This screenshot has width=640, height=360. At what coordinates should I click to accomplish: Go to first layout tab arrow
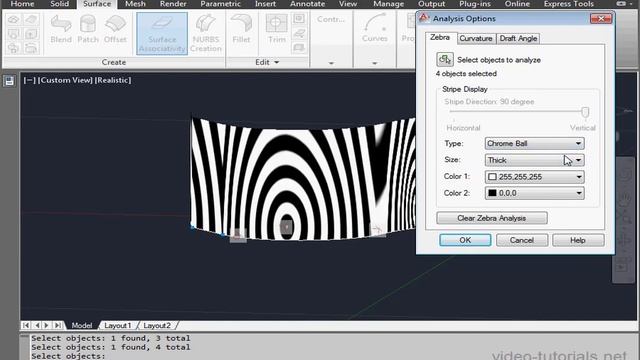point(26,325)
